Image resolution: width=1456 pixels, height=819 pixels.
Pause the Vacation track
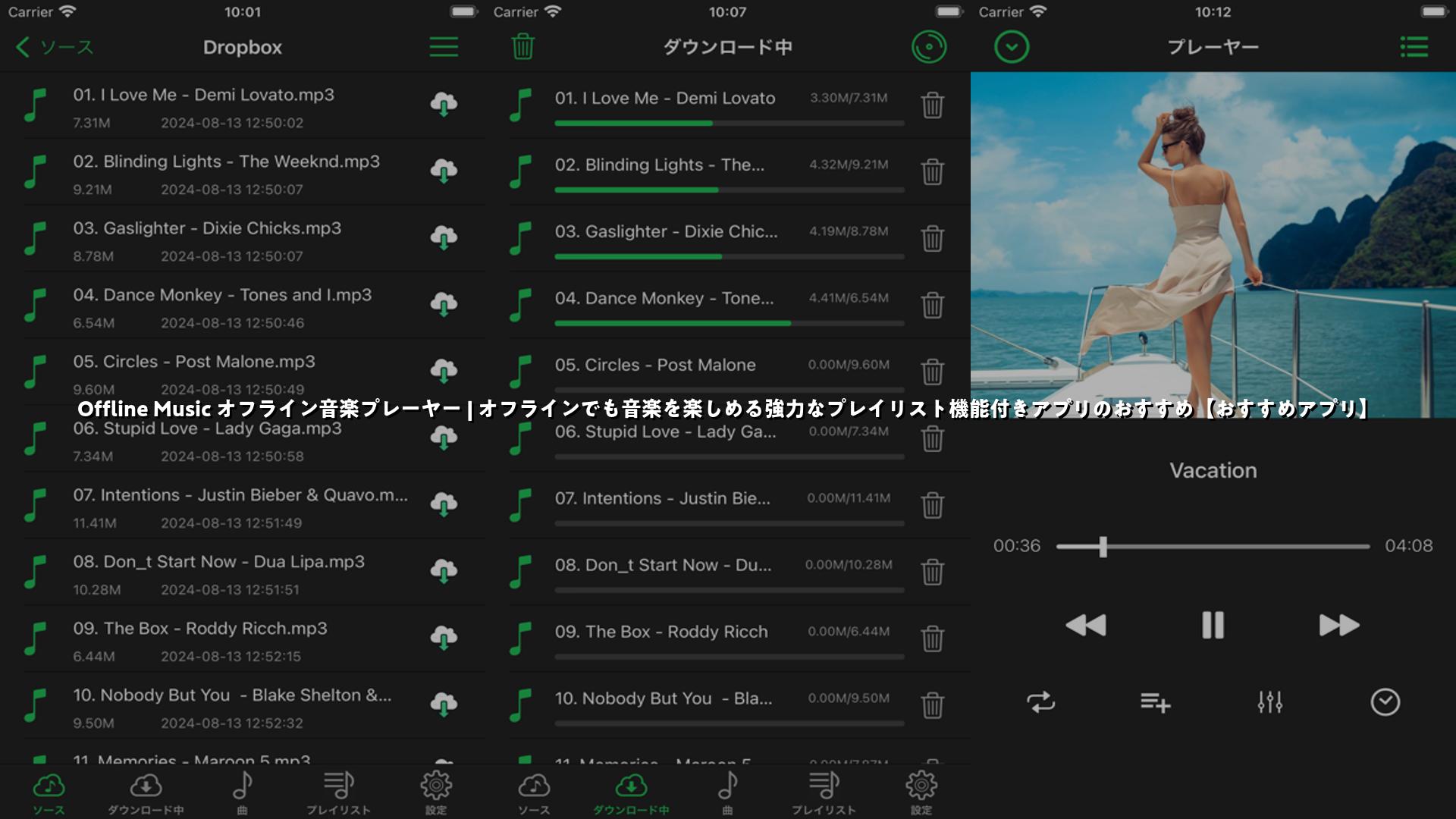tap(1213, 625)
